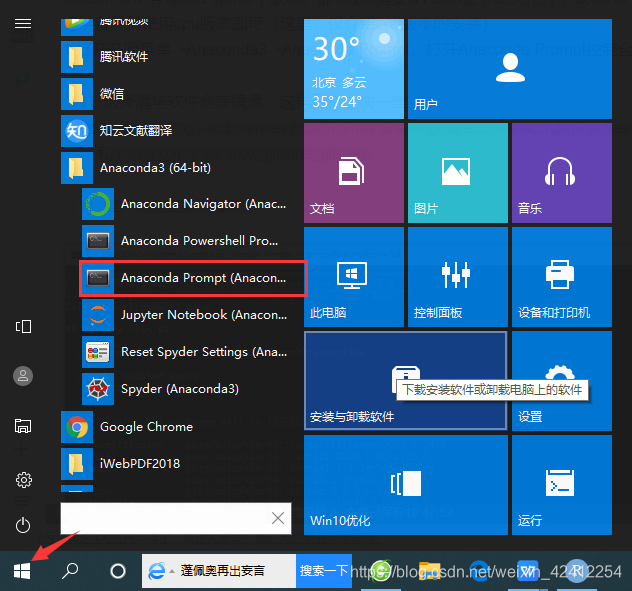
Task: Click the Windows Start button
Action: [x=22, y=571]
